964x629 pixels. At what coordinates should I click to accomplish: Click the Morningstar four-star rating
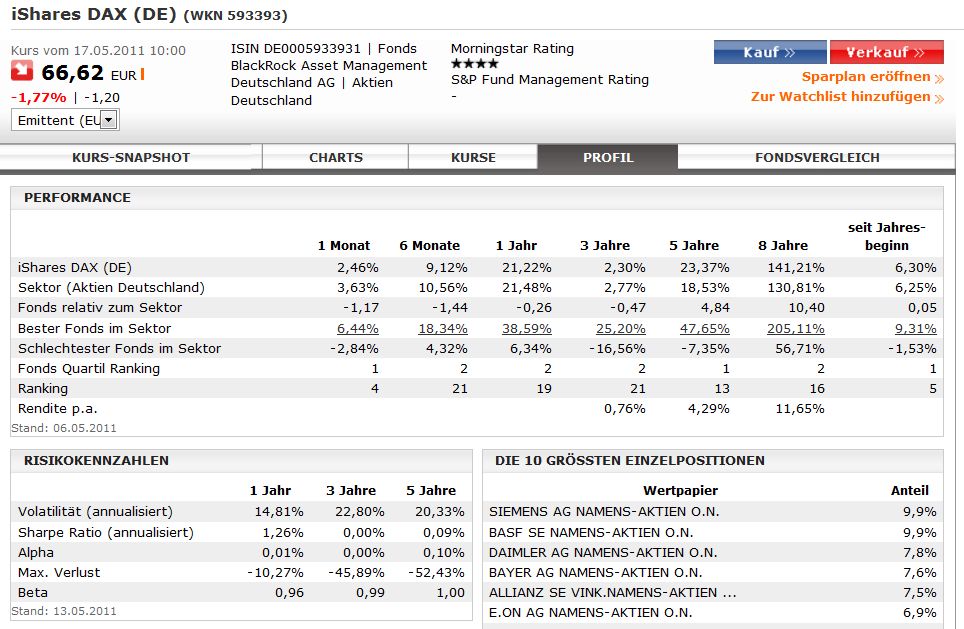476,63
